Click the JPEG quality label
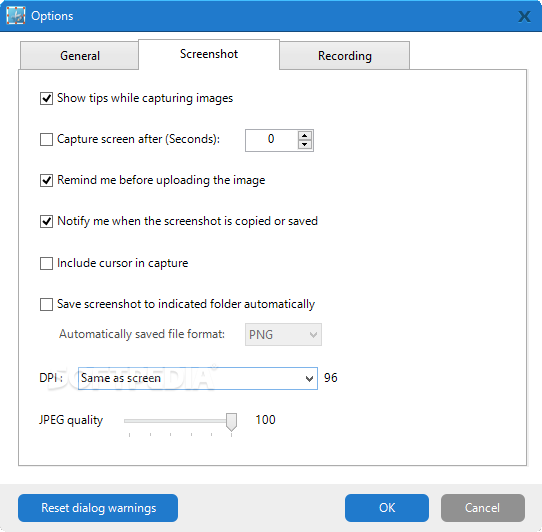 (71, 420)
